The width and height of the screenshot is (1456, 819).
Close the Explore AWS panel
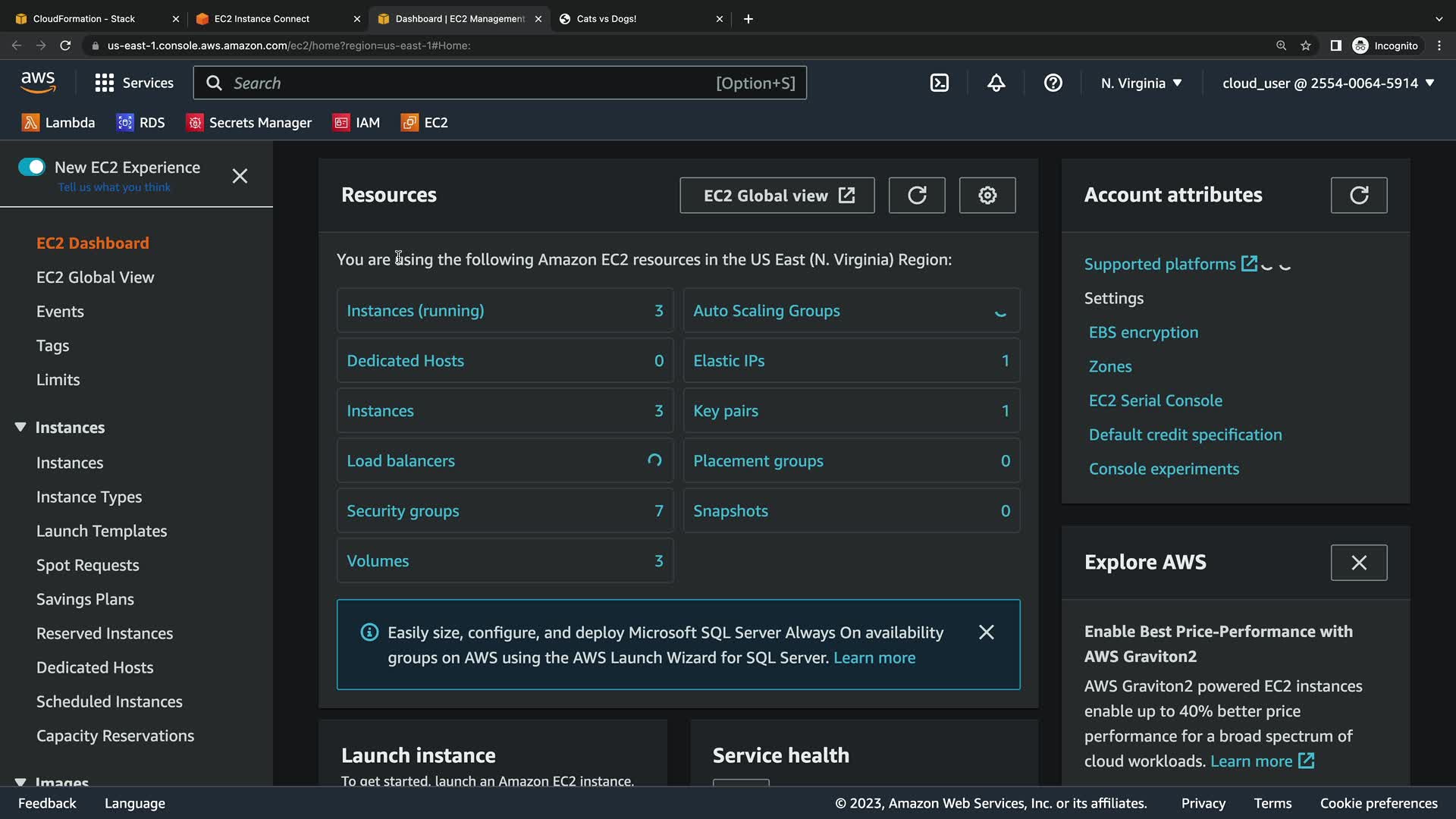pyautogui.click(x=1358, y=562)
